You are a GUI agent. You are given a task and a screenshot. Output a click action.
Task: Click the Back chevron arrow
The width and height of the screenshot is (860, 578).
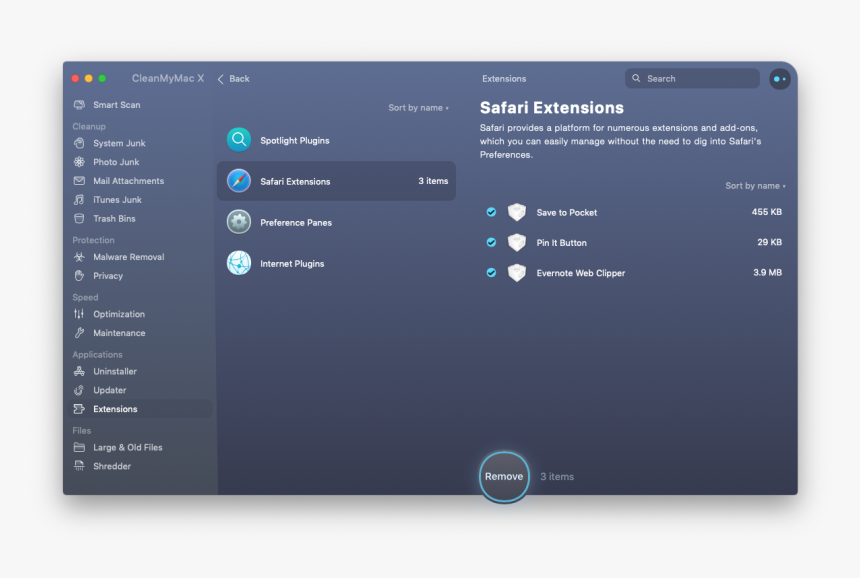[x=220, y=79]
